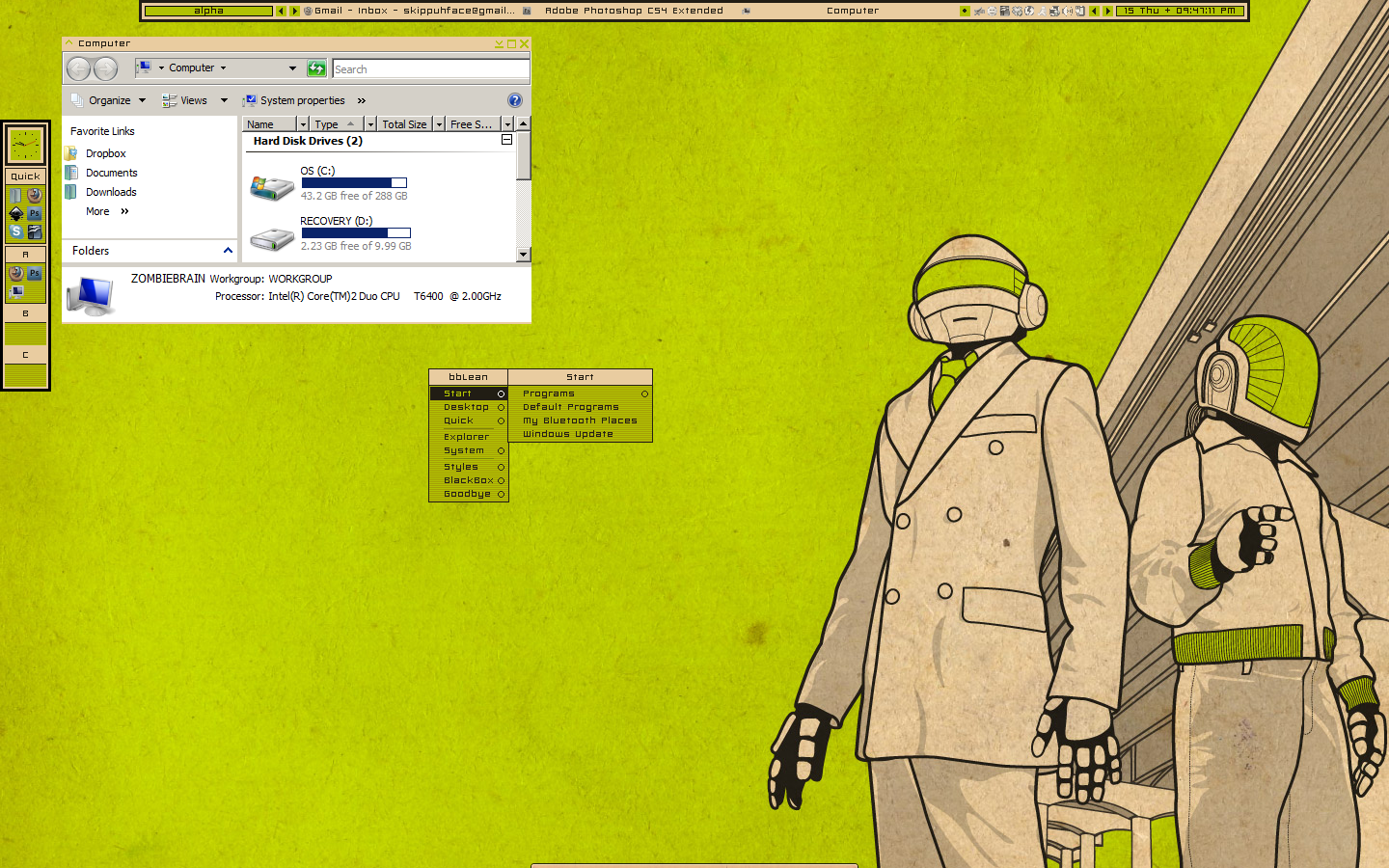Select Default Programs menu entry

point(581,407)
